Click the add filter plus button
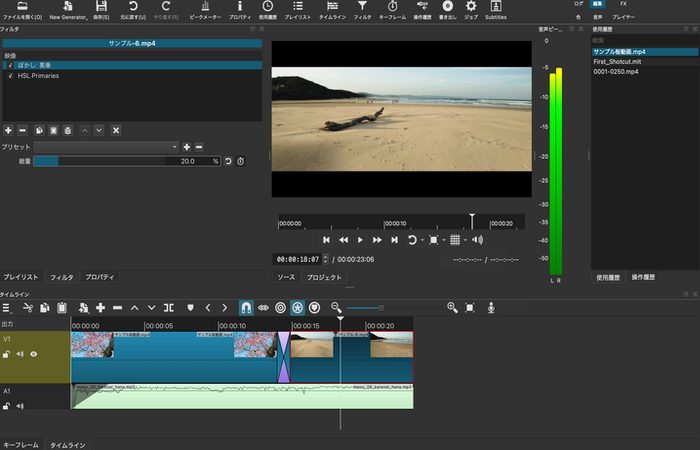 coord(8,130)
